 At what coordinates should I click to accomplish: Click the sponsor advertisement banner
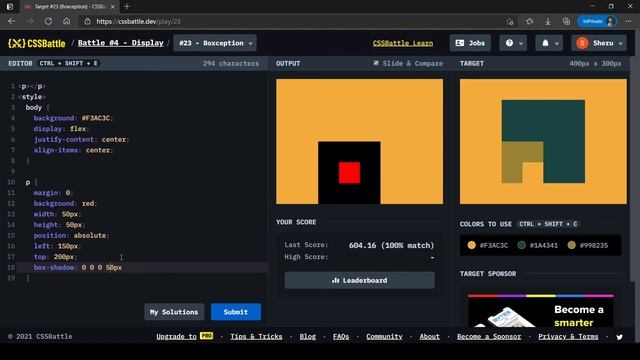point(541,310)
